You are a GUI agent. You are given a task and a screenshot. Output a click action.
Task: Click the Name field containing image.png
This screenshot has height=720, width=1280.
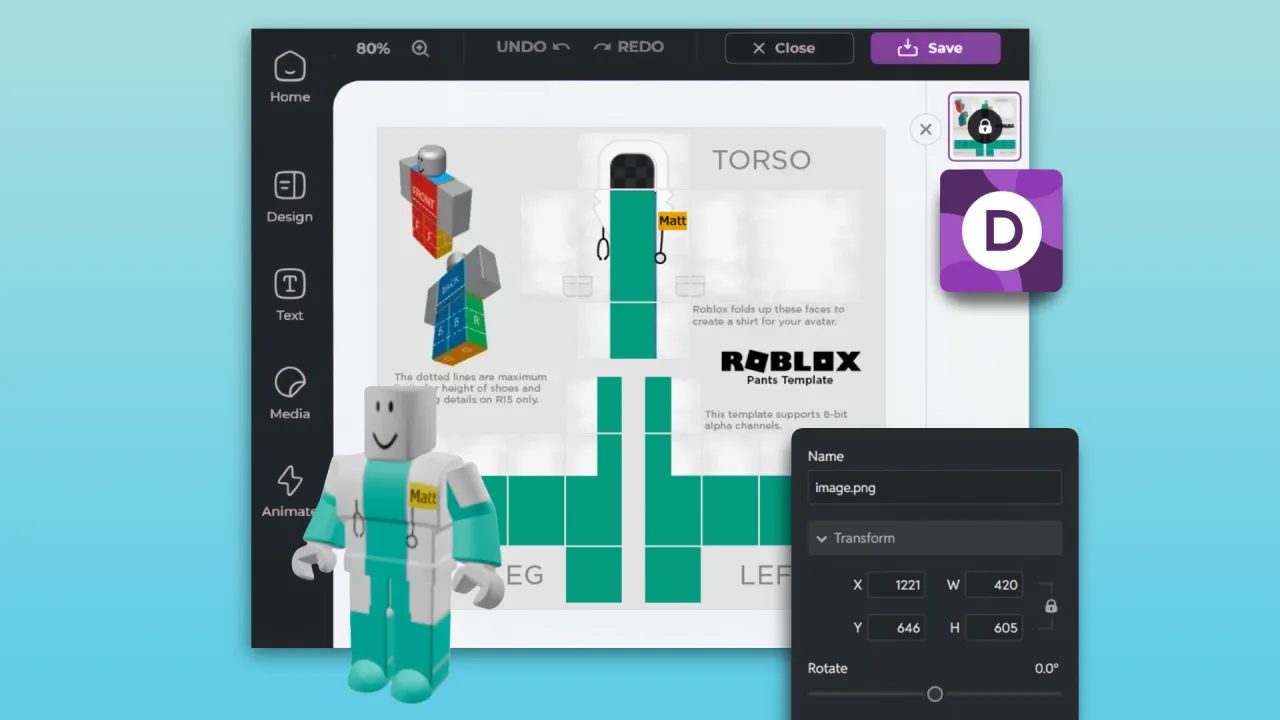click(934, 488)
